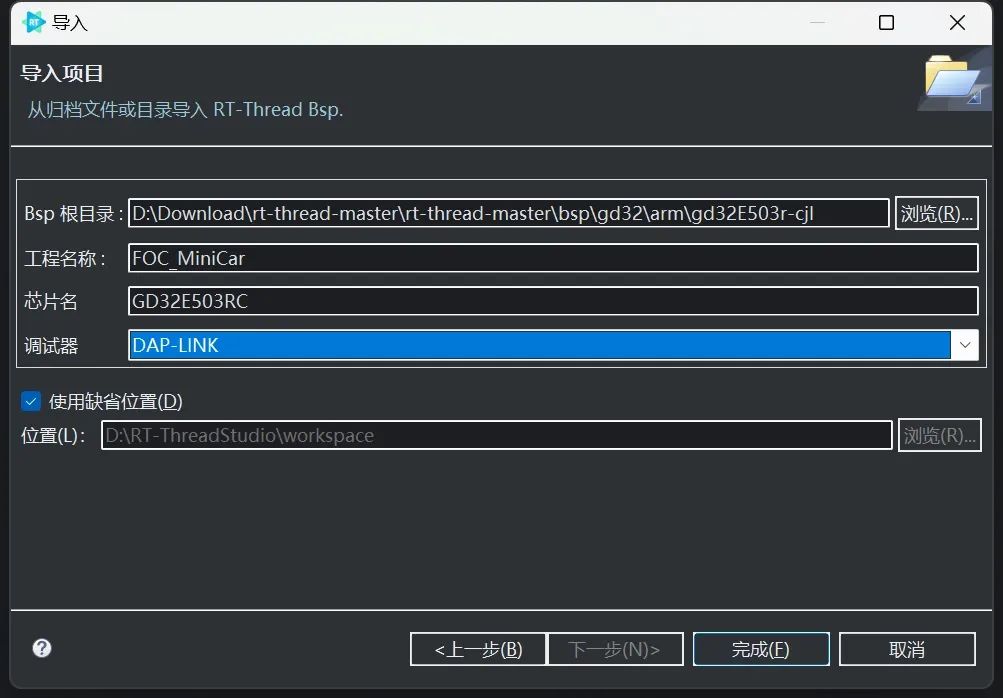Go back with <上一步(B) button
1003x698 pixels.
[478, 649]
